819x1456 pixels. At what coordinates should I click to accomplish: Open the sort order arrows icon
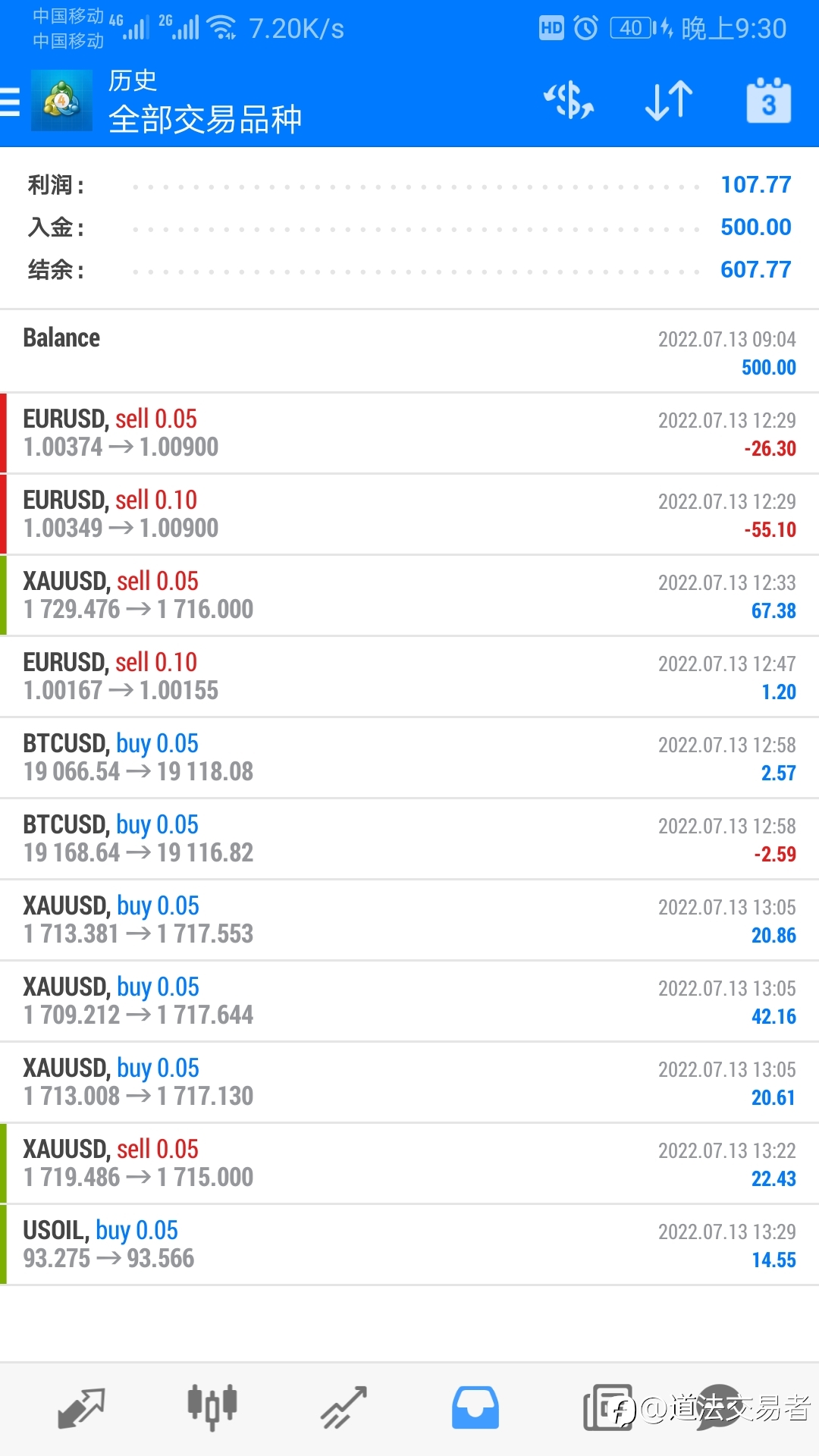point(669,101)
